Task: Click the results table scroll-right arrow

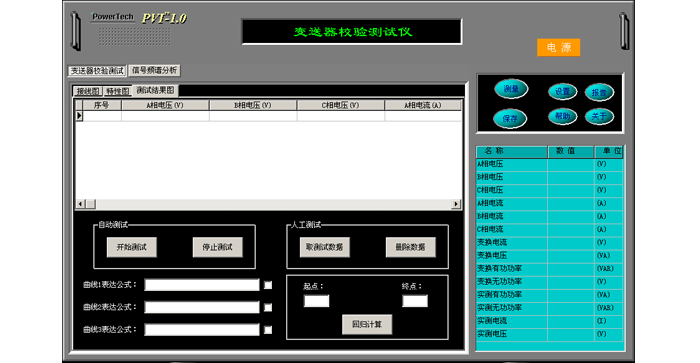Action: (x=456, y=204)
